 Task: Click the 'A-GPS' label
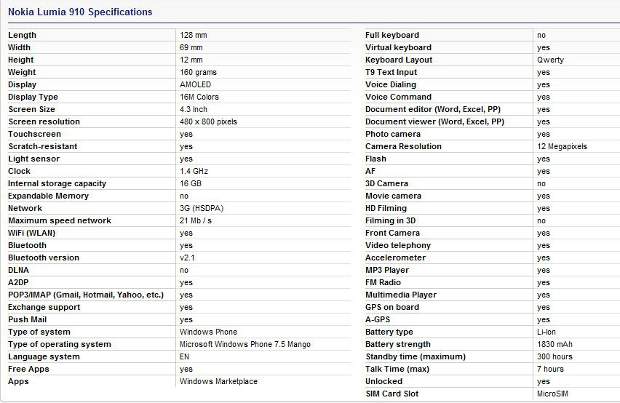click(x=378, y=320)
